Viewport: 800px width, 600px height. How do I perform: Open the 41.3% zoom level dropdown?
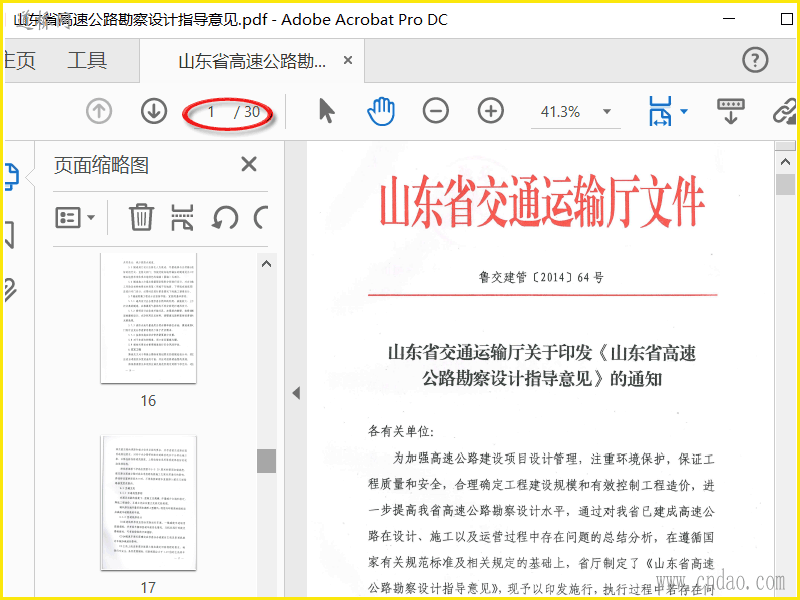tap(607, 111)
